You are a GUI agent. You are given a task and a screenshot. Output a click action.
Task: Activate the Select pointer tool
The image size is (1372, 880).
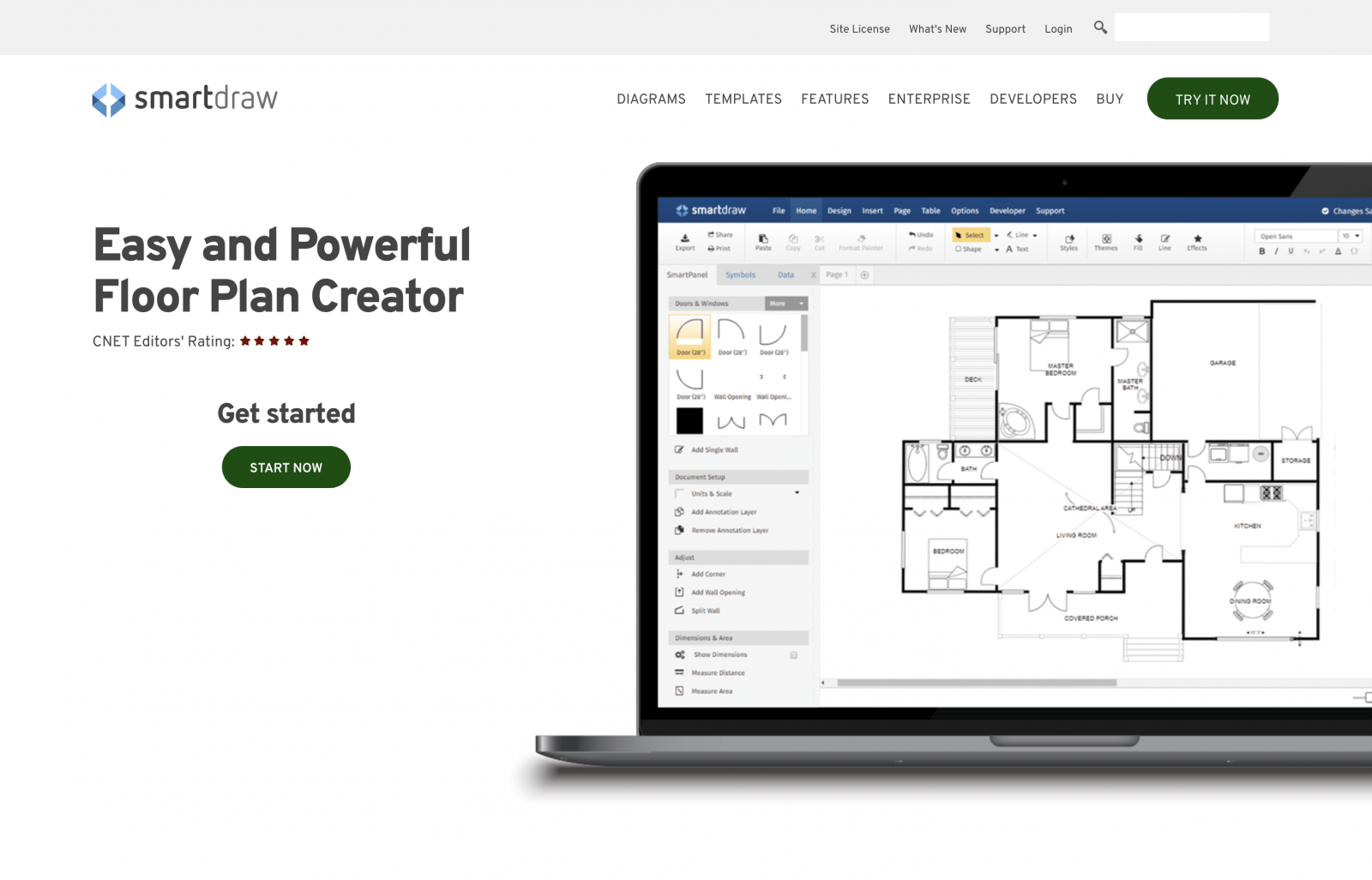point(971,235)
